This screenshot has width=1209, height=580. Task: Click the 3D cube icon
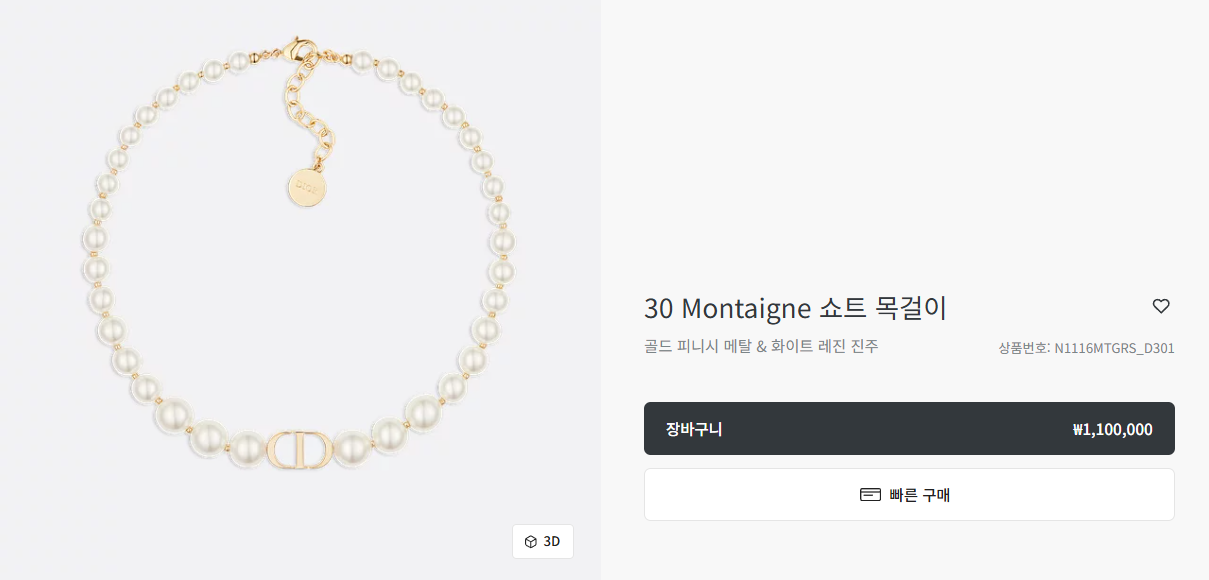click(531, 542)
